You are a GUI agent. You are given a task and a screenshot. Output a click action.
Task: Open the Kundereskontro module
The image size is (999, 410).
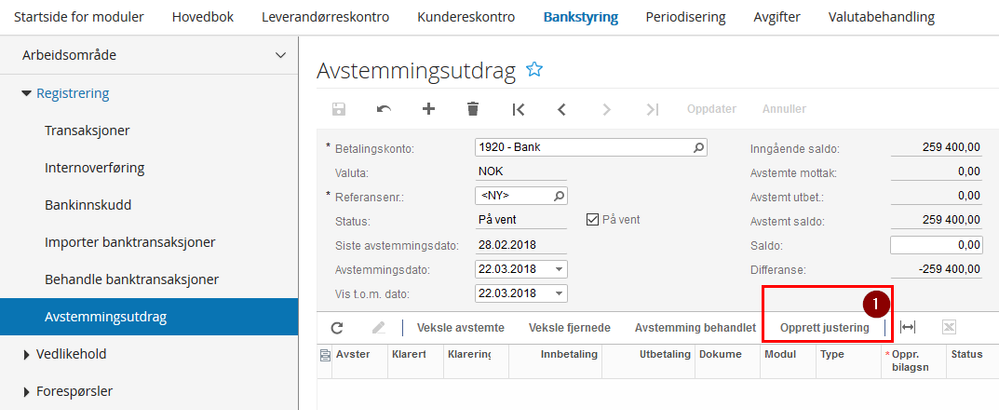click(466, 17)
